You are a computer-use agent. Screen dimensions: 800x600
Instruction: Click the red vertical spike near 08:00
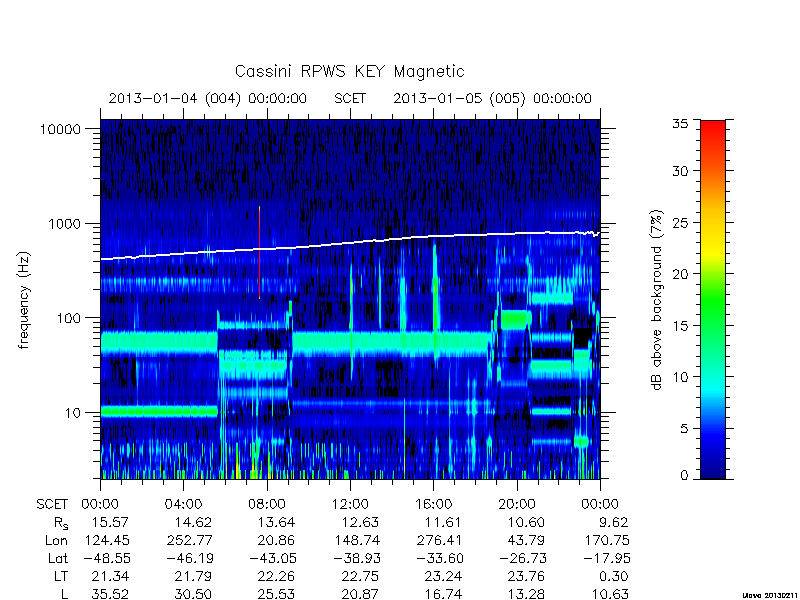coord(259,253)
